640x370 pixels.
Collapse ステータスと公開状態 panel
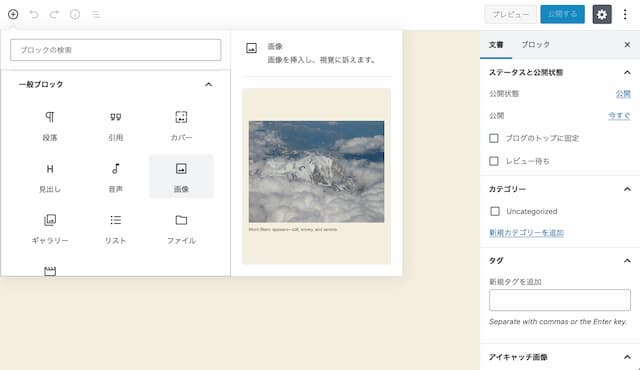[x=627, y=73]
